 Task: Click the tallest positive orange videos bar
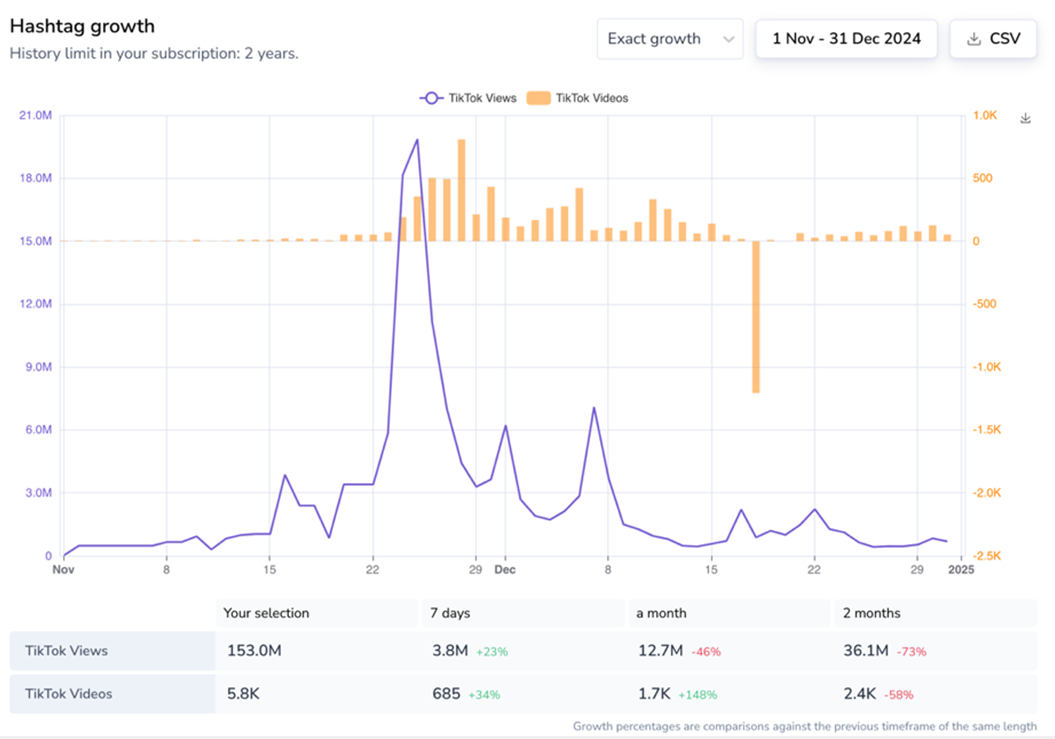point(461,190)
